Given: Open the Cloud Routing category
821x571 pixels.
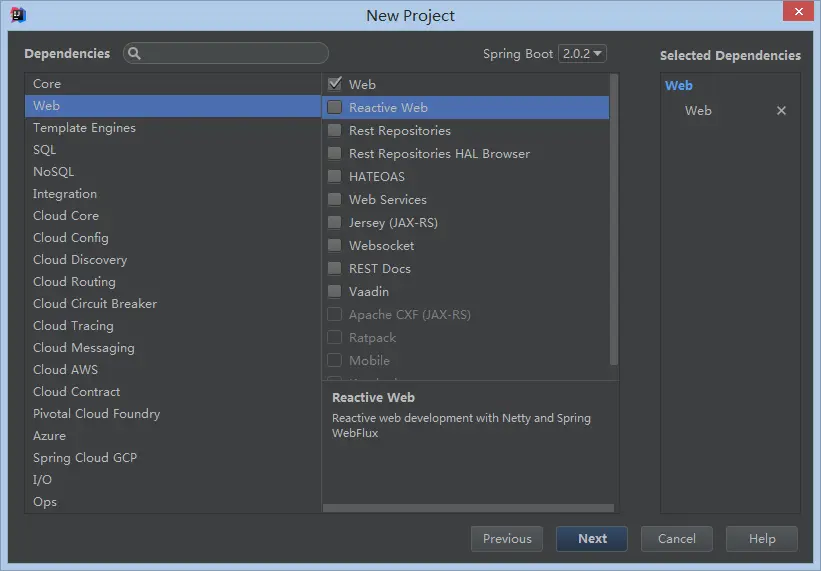Looking at the screenshot, I should point(173,282).
